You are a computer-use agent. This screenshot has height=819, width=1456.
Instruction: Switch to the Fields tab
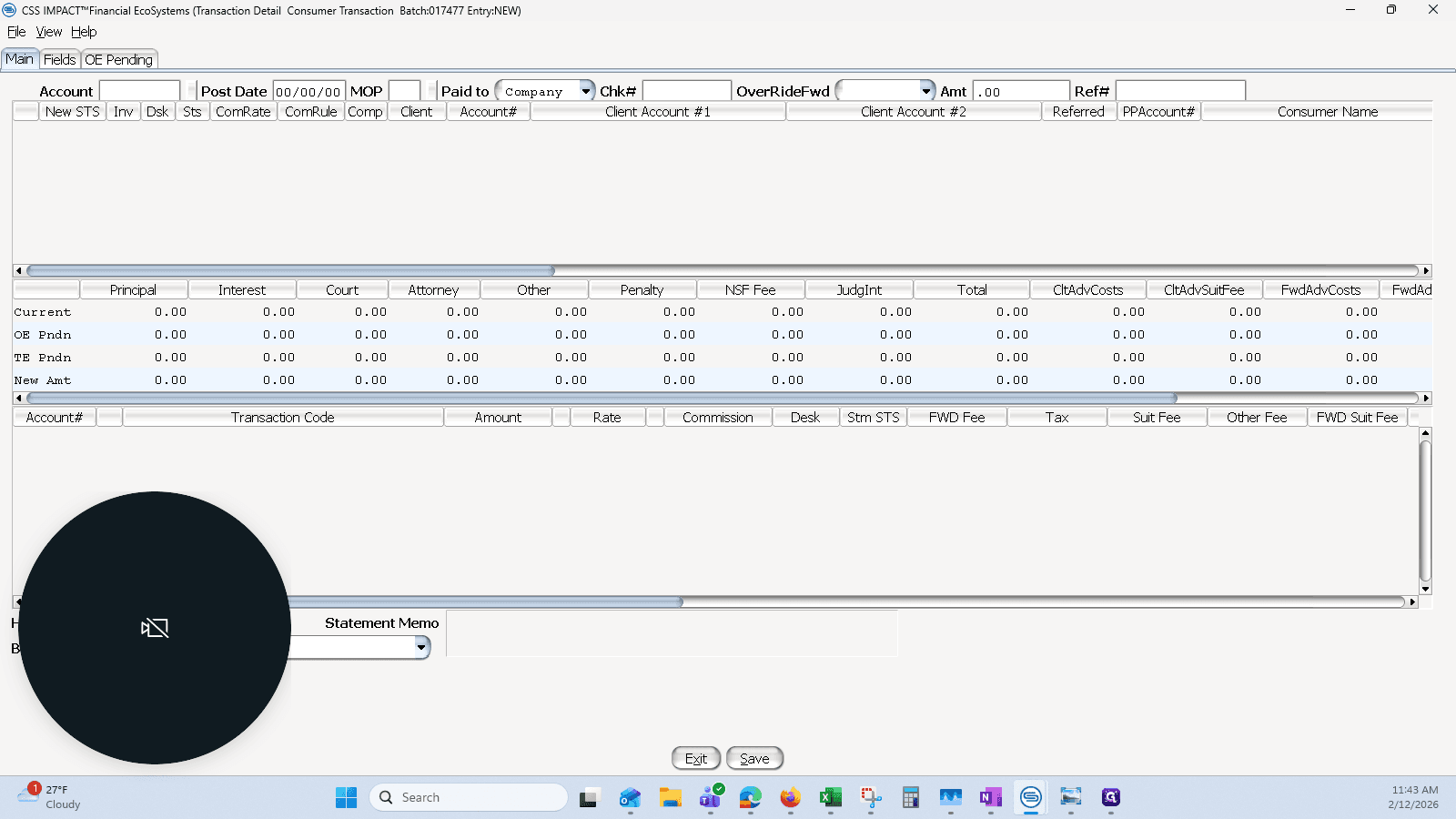point(60,59)
